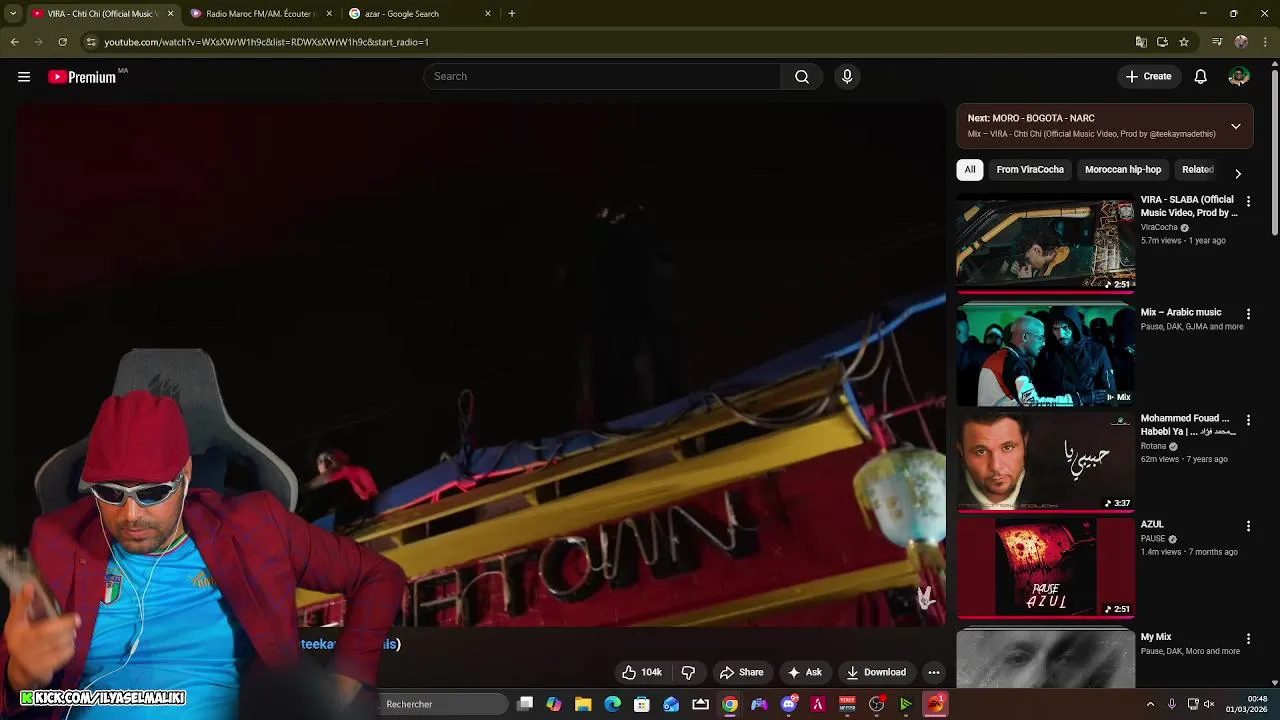Expand the Mix playlist panel chevron
The height and width of the screenshot is (720, 1280).
[x=1236, y=126]
